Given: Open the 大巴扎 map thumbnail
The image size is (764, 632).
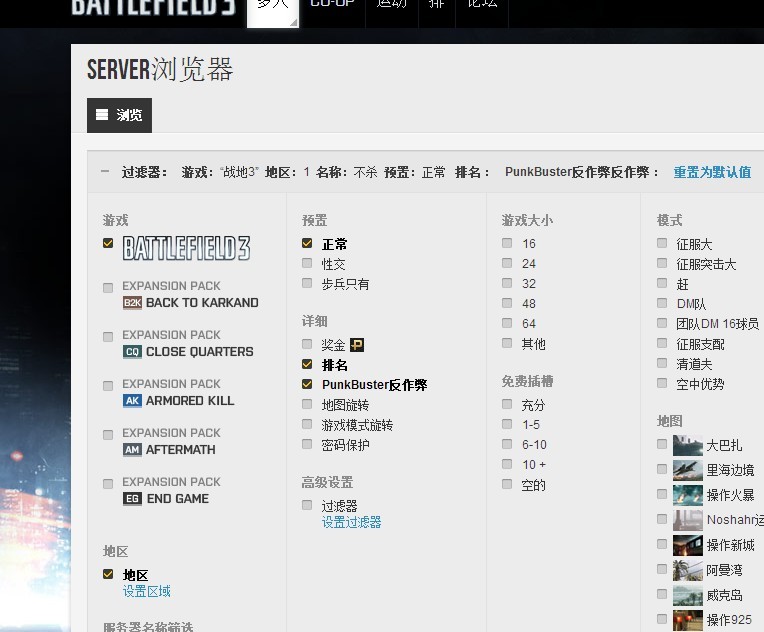Looking at the screenshot, I should pyautogui.click(x=688, y=445).
